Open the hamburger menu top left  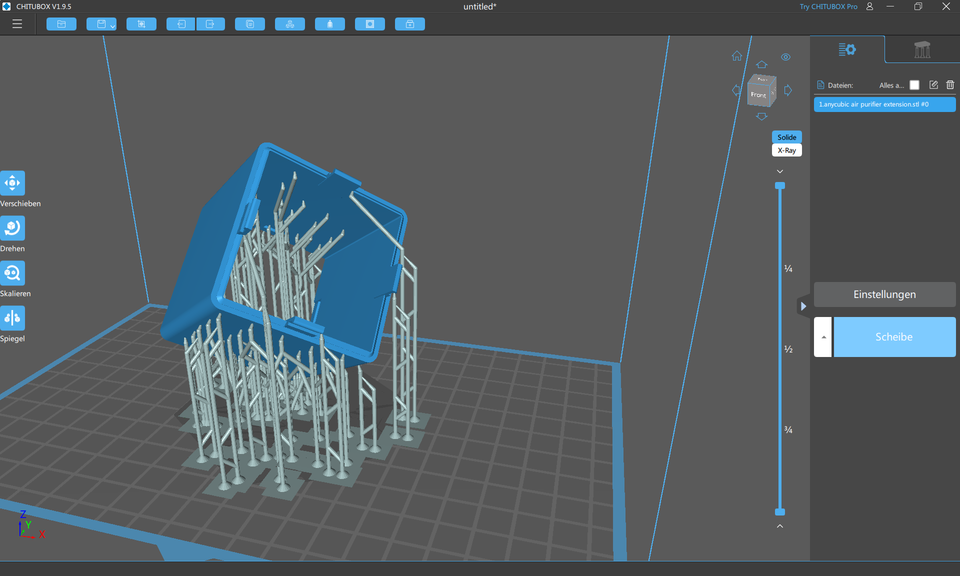[x=17, y=24]
